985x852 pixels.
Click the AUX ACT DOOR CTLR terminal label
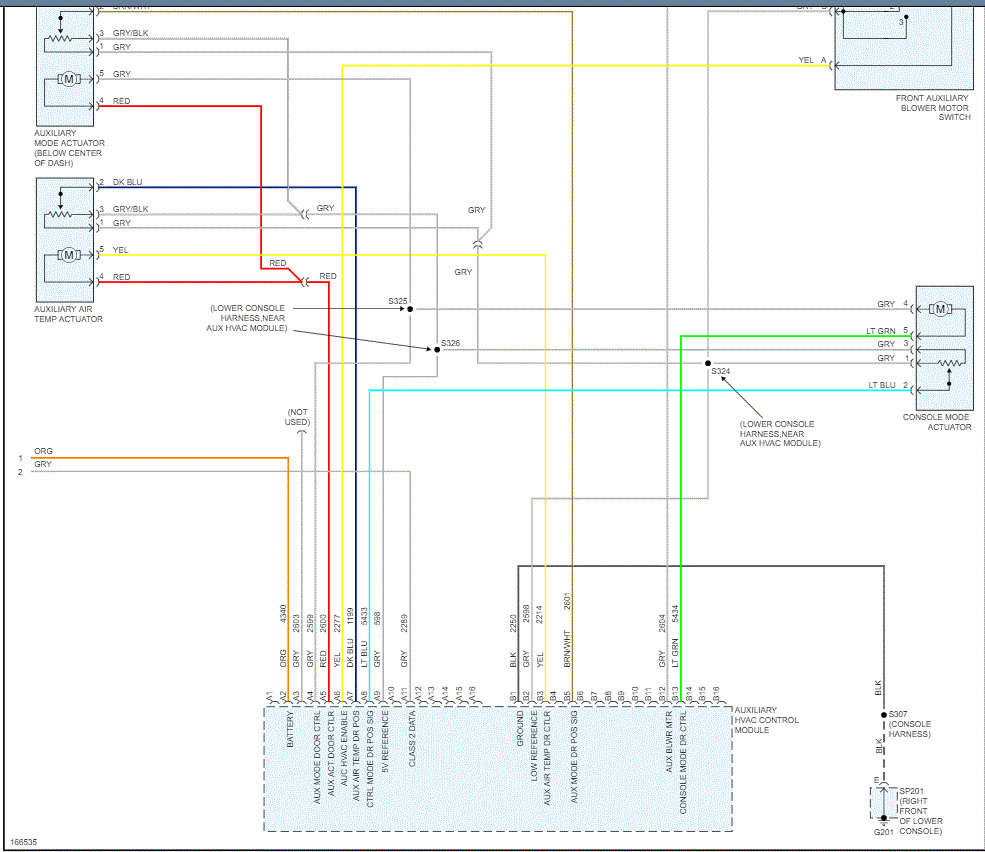(x=331, y=753)
